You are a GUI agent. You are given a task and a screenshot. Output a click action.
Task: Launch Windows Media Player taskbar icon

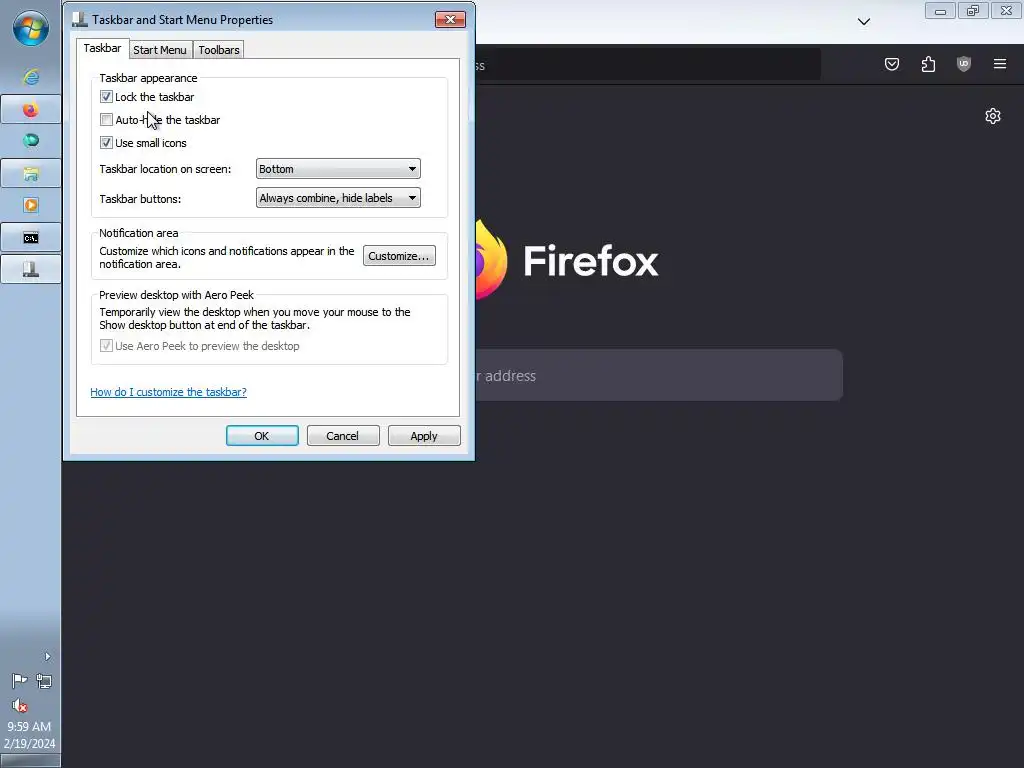click(31, 205)
